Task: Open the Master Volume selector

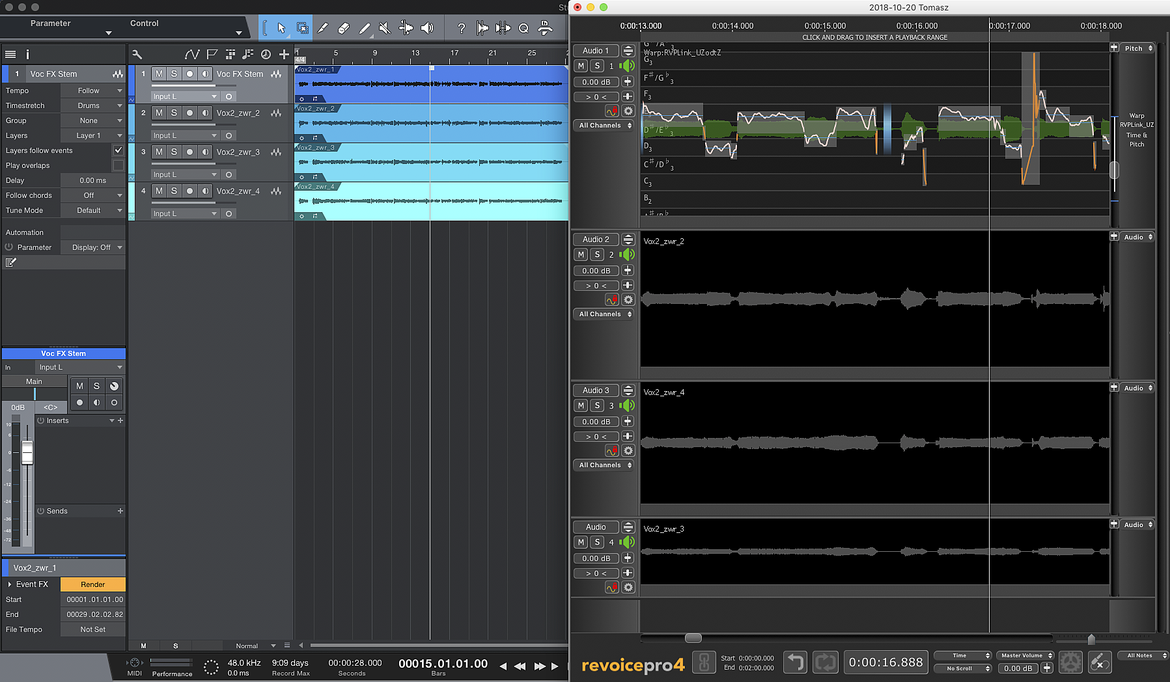Action: tap(1024, 655)
